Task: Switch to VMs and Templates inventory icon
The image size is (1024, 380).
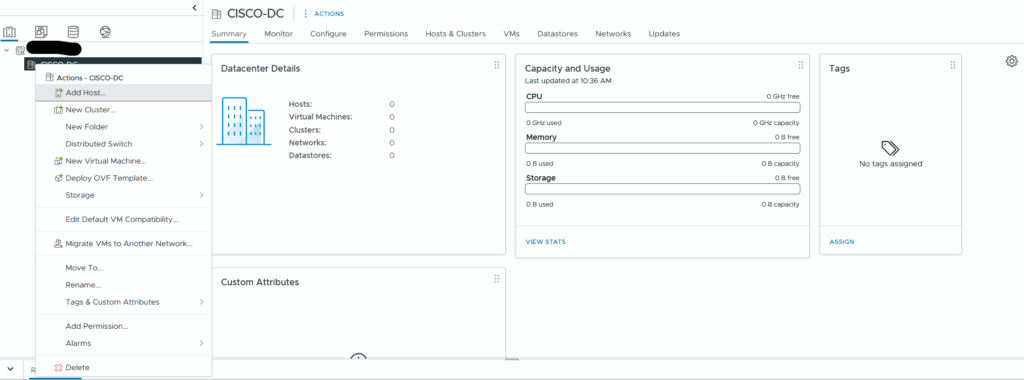Action: tap(41, 31)
